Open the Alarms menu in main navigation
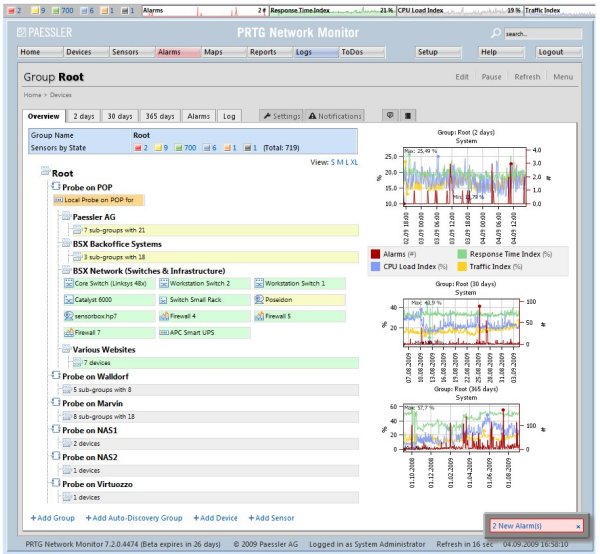This screenshot has width=600, height=554. tap(178, 52)
